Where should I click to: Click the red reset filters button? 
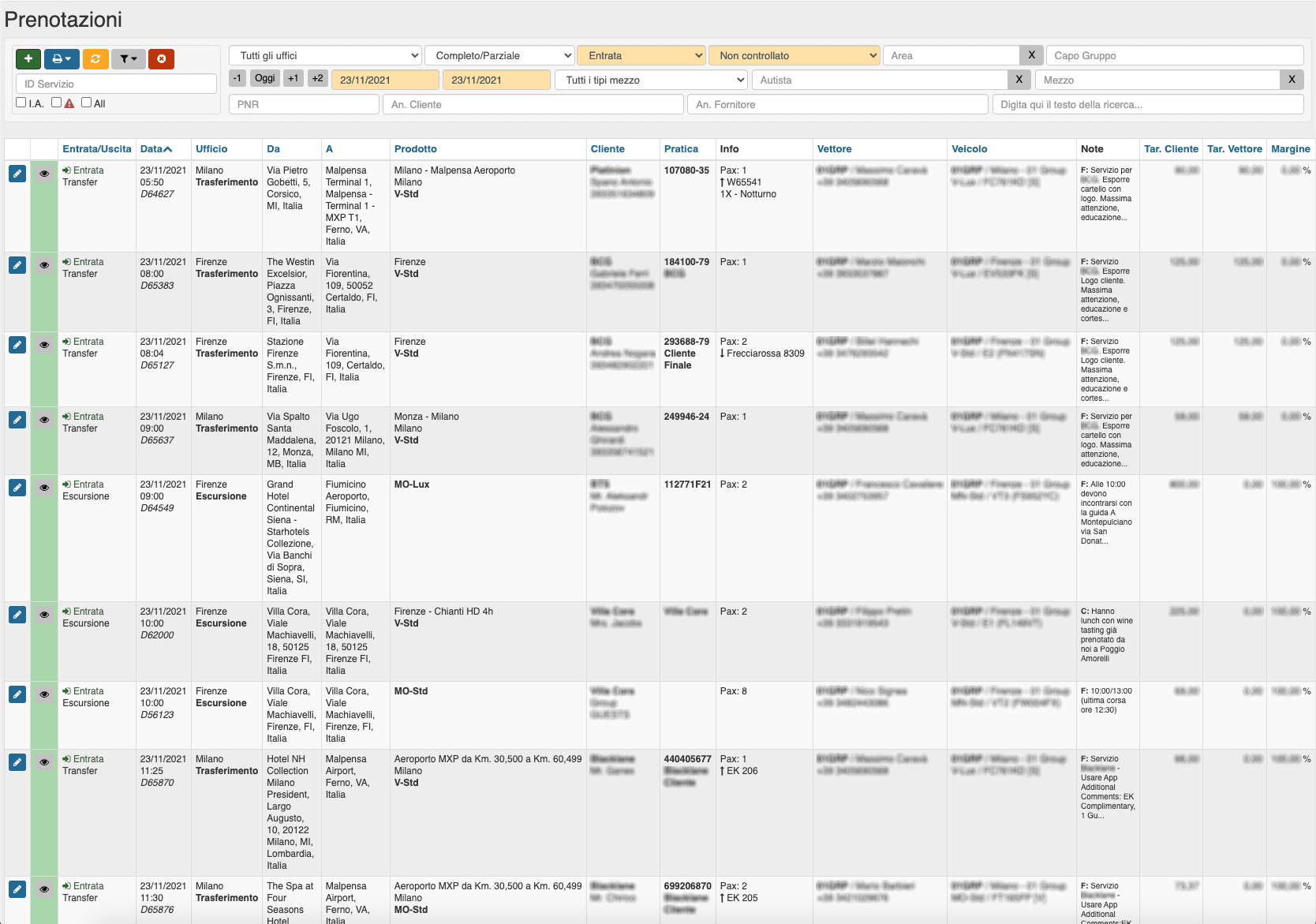pyautogui.click(x=161, y=59)
